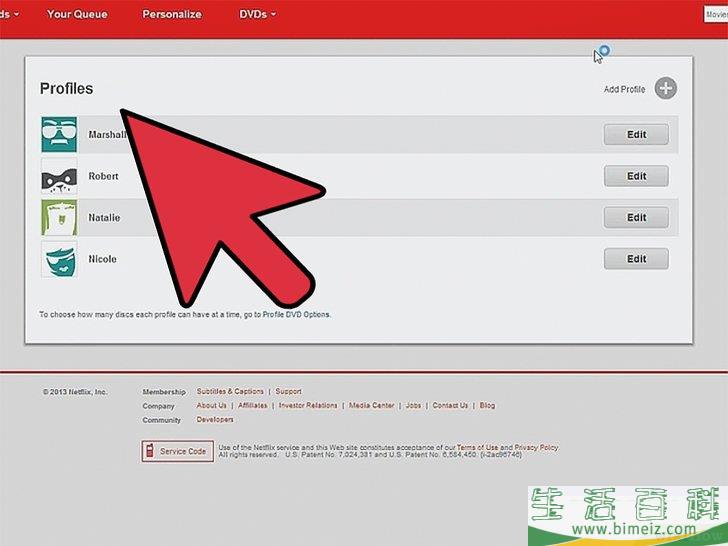Click the Profiles heading
The image size is (728, 546).
66,88
